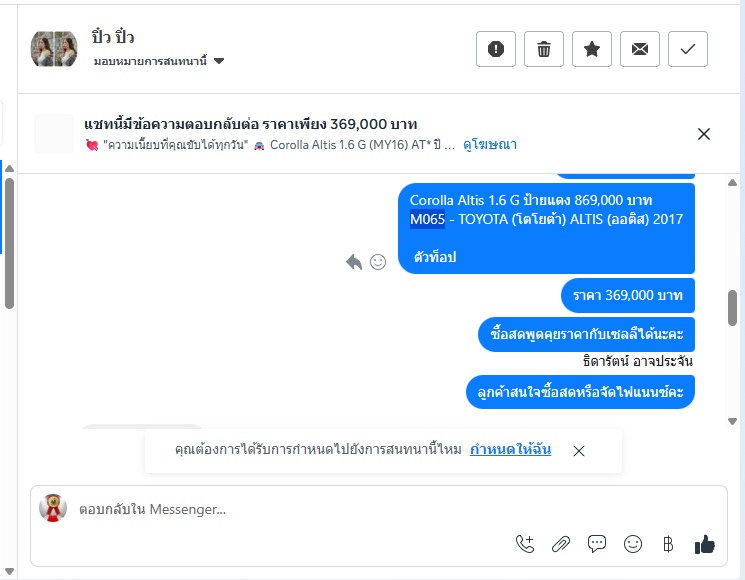The height and width of the screenshot is (580, 745).
Task: Click the chat scrollbar down arrow
Action: pyautogui.click(x=732, y=421)
